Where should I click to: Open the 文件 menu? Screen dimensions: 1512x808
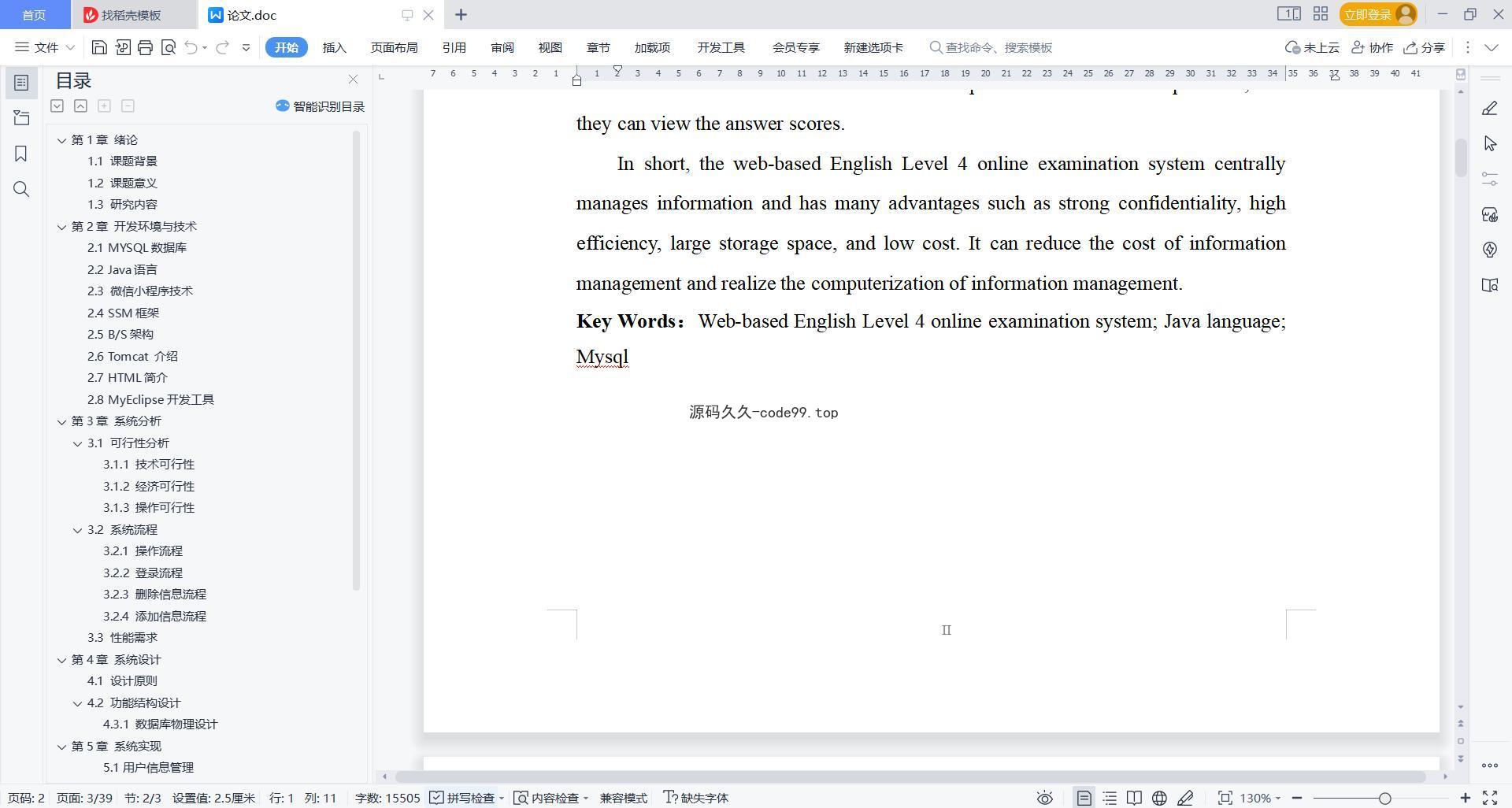click(x=44, y=47)
